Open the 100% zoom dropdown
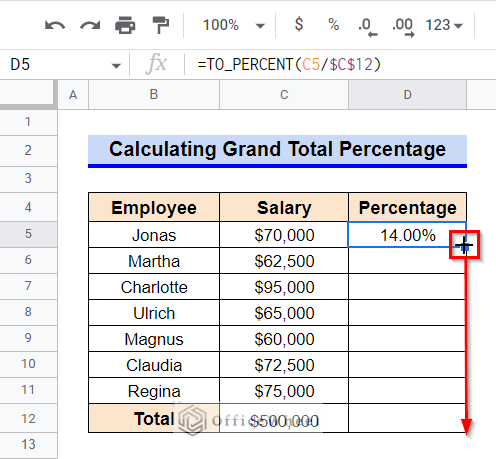This screenshot has width=496, height=459. pyautogui.click(x=234, y=25)
